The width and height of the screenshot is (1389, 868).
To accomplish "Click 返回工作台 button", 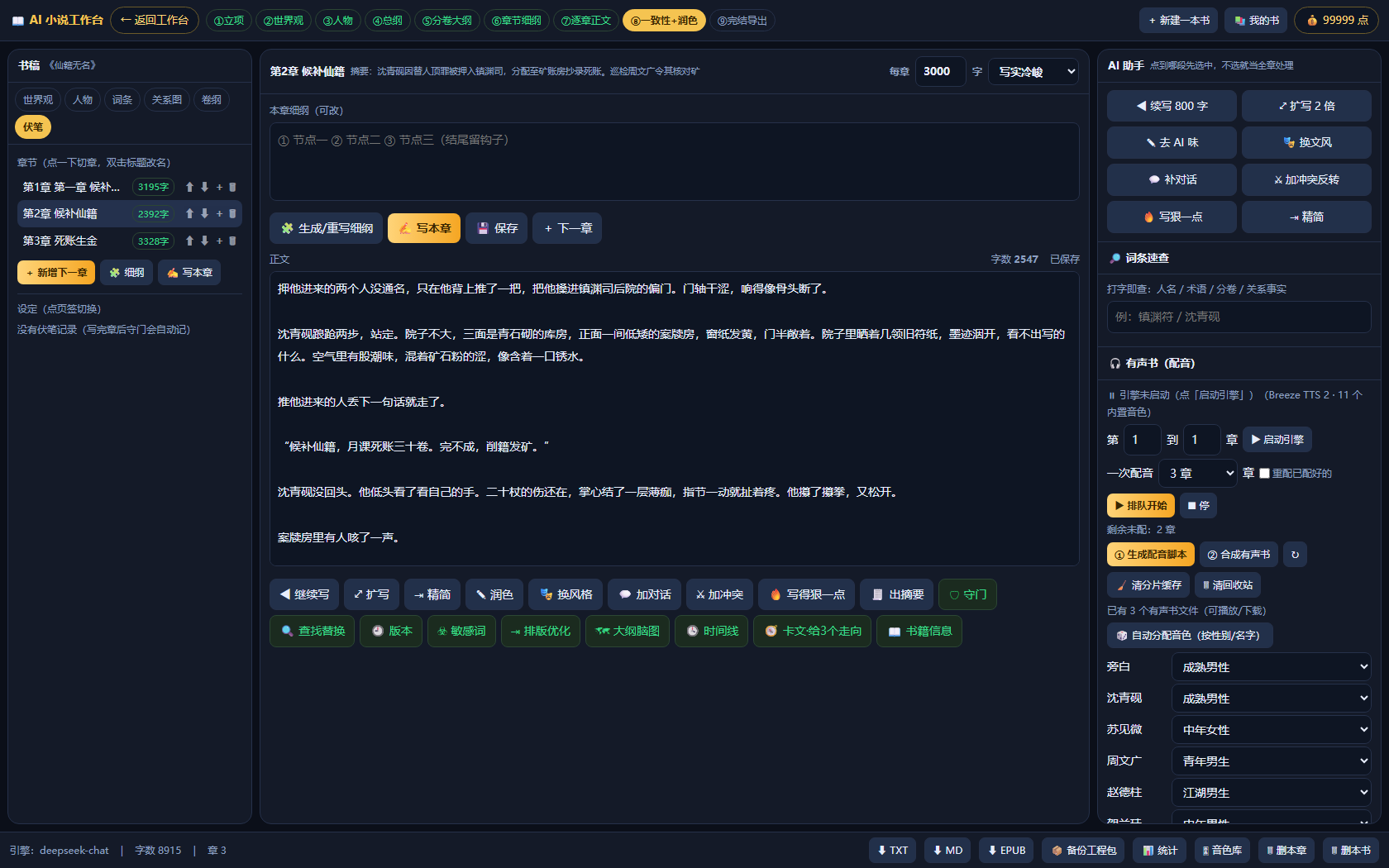I will coord(155,21).
